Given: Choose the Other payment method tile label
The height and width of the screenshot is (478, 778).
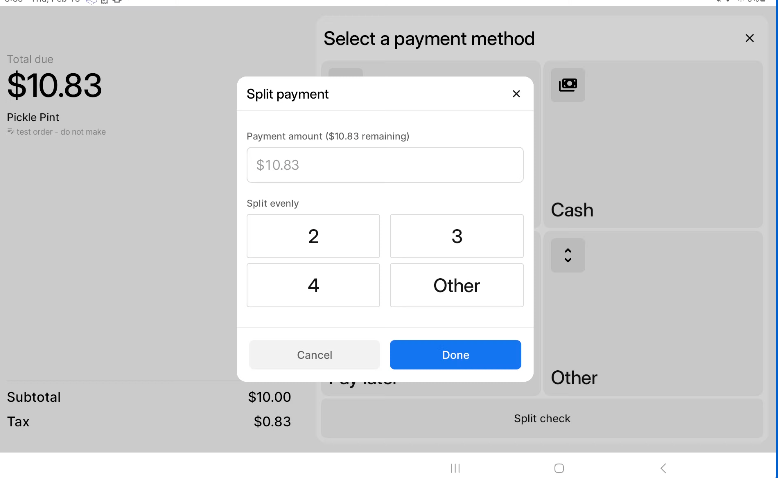Looking at the screenshot, I should tap(574, 378).
